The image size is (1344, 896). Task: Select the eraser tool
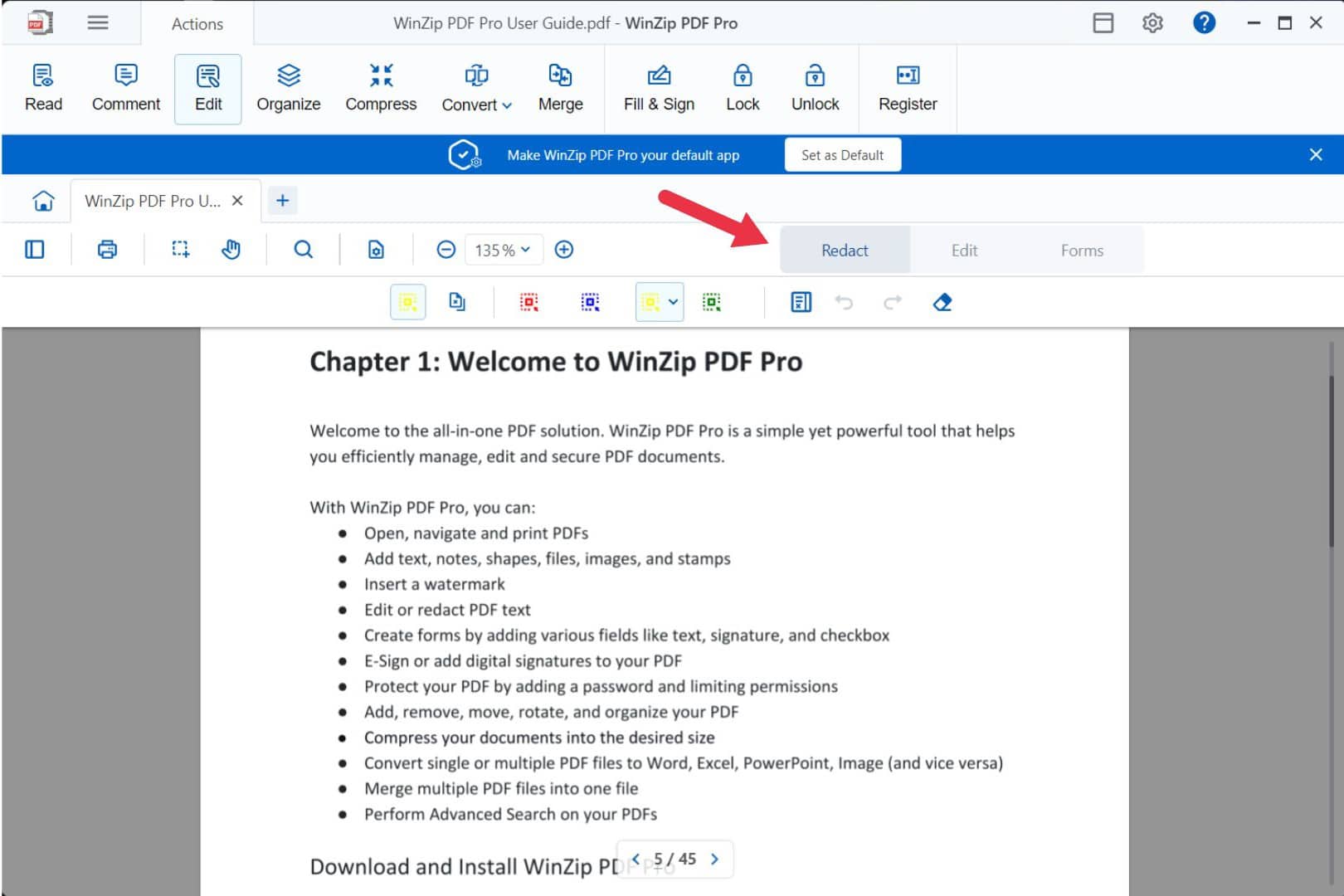point(942,302)
